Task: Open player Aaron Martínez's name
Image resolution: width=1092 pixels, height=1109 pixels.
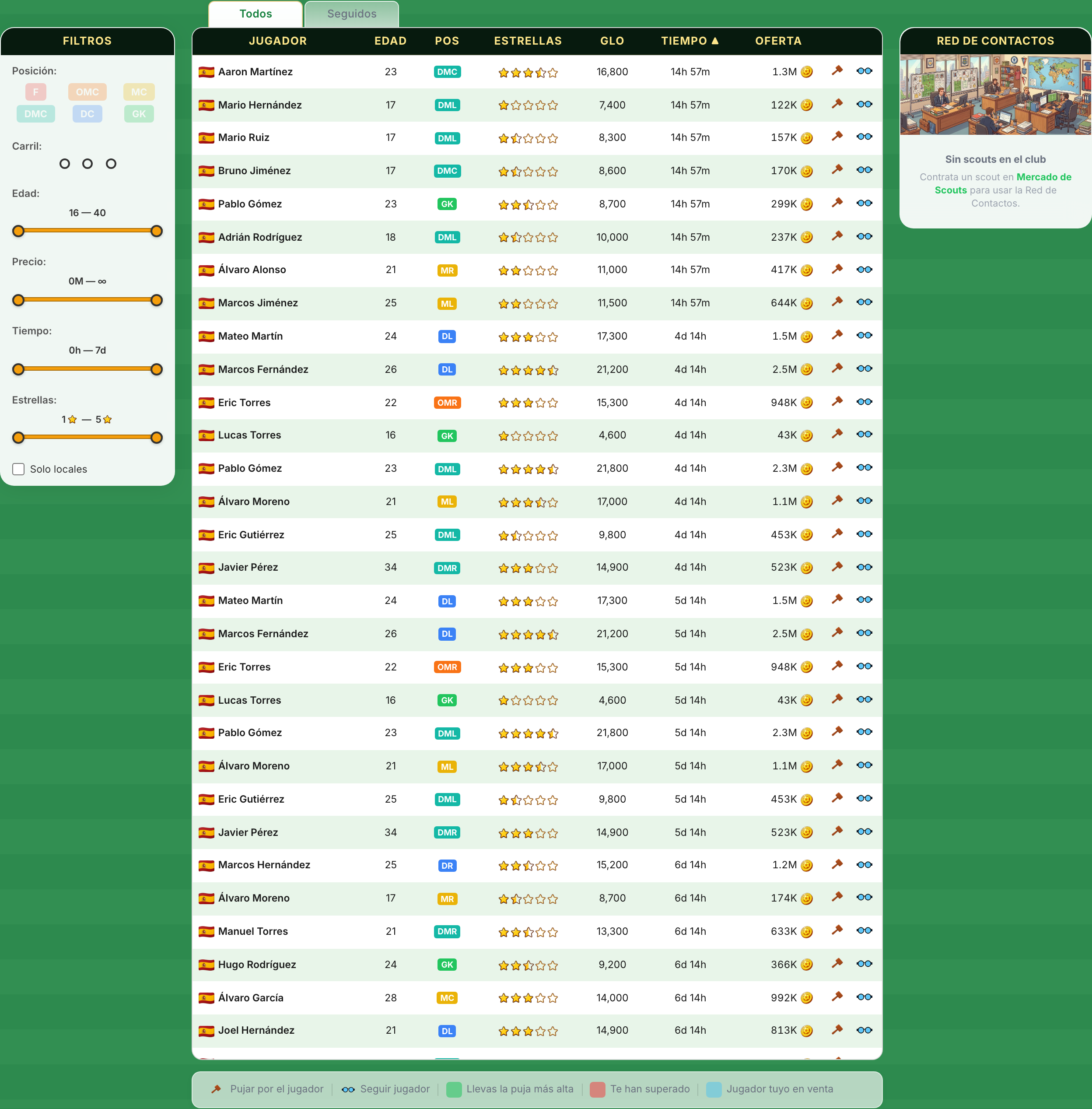Action: click(255, 72)
